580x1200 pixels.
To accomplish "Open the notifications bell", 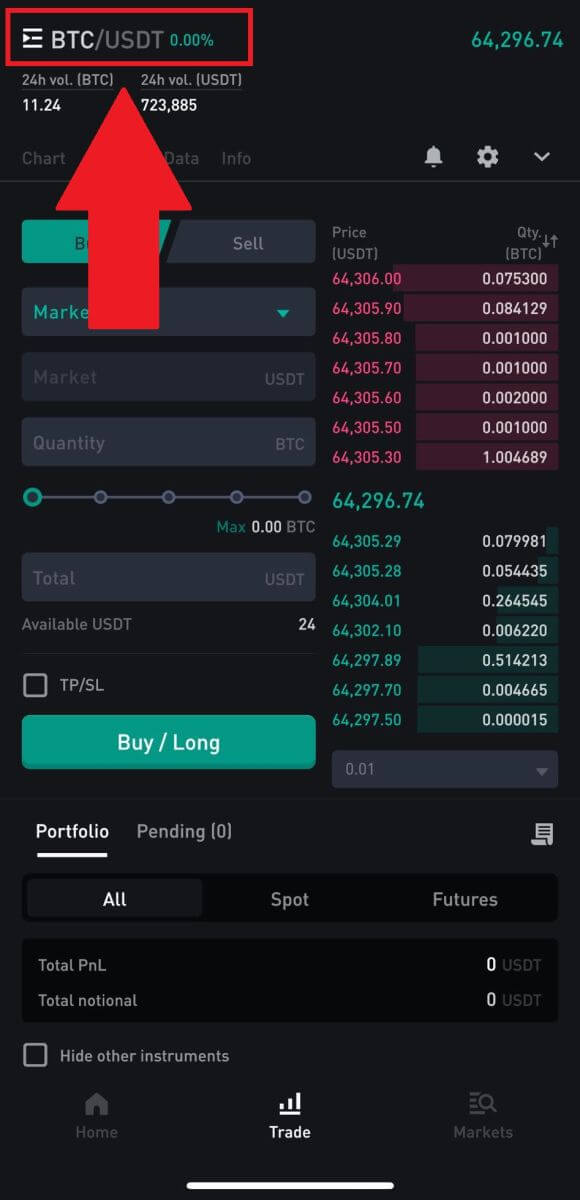I will pos(433,156).
